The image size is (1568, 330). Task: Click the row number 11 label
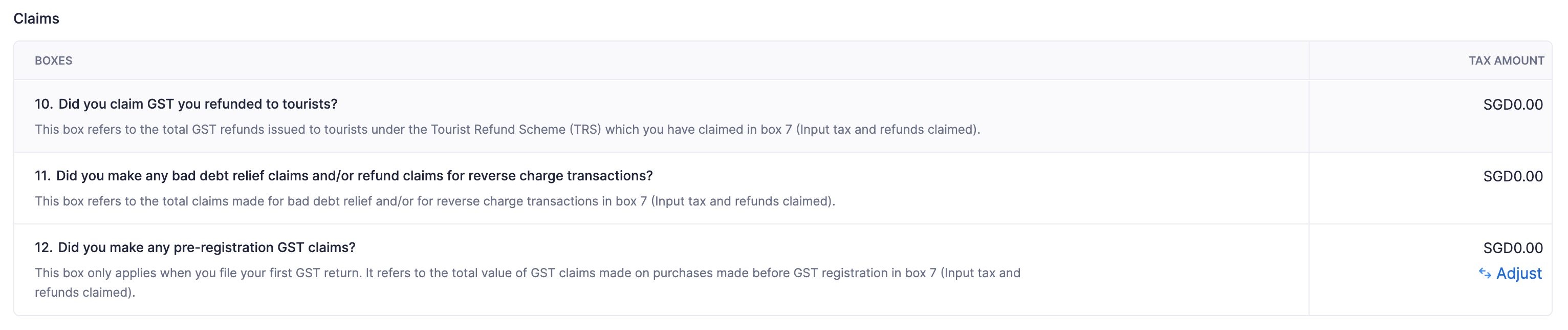pyautogui.click(x=42, y=176)
